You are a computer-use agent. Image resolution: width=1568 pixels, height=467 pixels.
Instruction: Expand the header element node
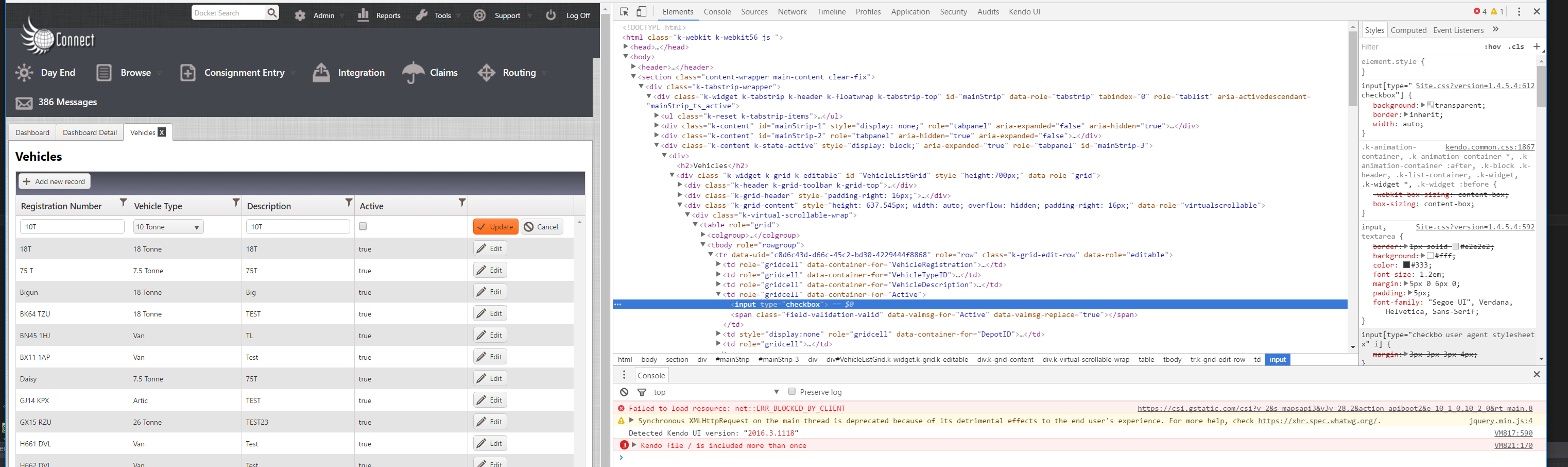[634, 67]
